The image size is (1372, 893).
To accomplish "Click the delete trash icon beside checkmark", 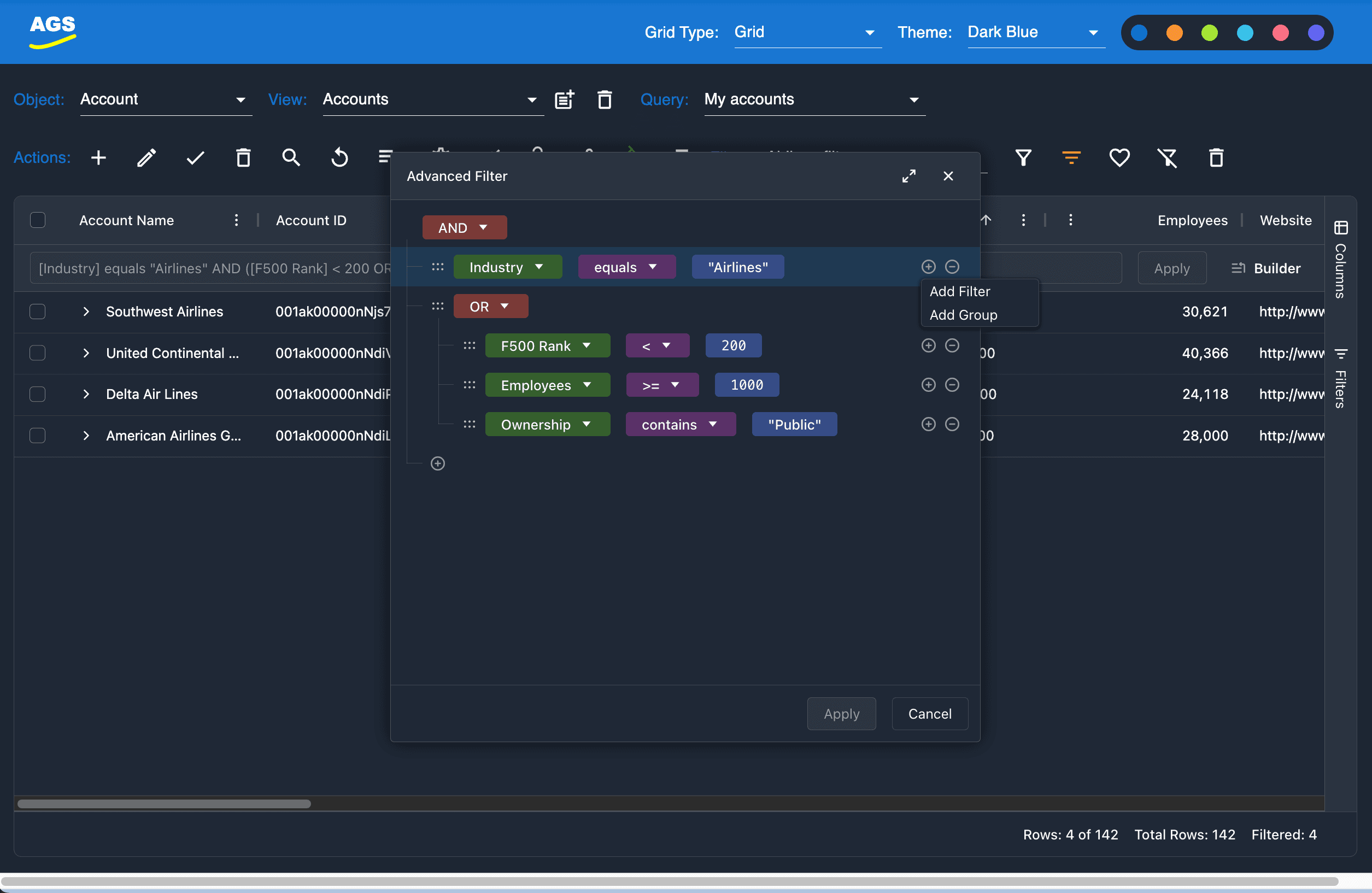I will point(243,157).
